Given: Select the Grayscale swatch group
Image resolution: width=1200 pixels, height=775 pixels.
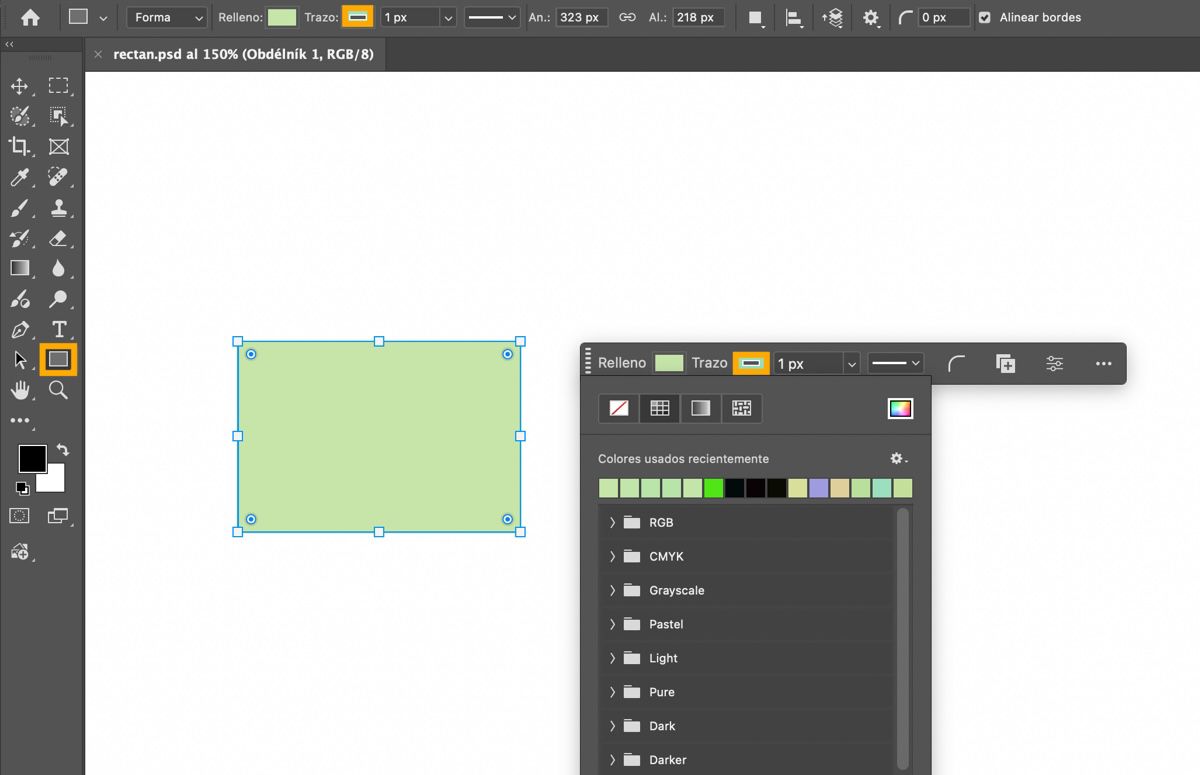Looking at the screenshot, I should [x=676, y=590].
